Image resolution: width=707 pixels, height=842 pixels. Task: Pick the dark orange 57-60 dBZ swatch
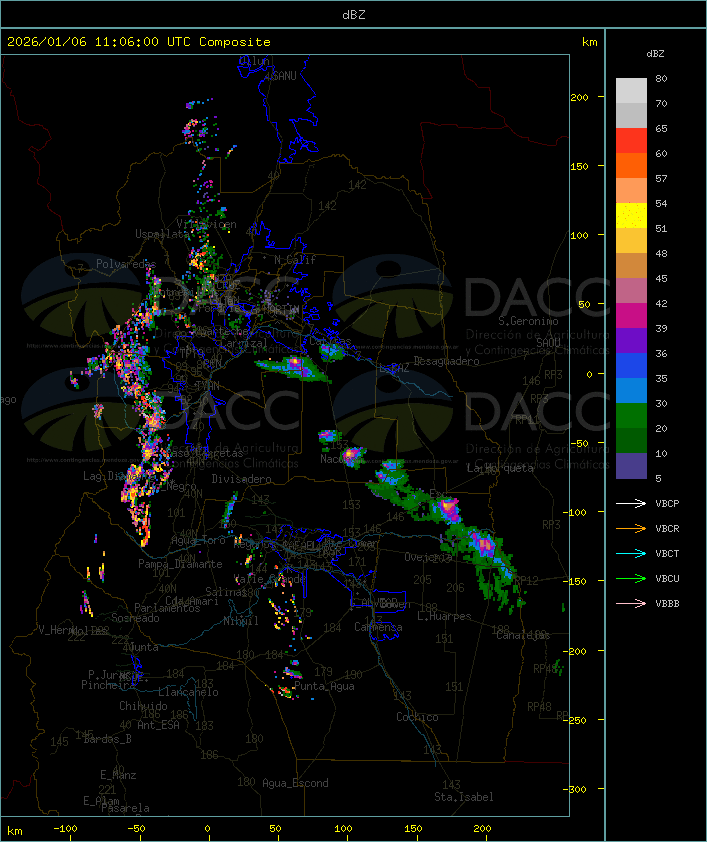631,165
